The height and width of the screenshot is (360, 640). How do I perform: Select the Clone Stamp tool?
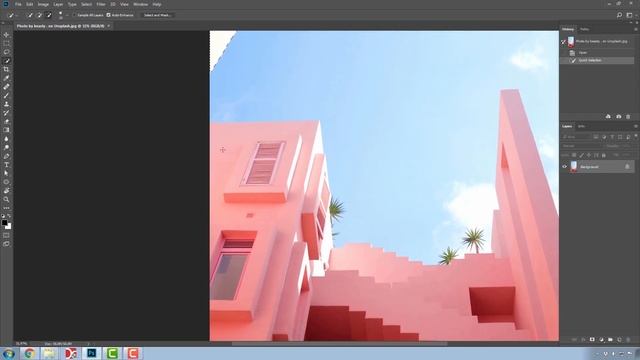pyautogui.click(x=6, y=104)
